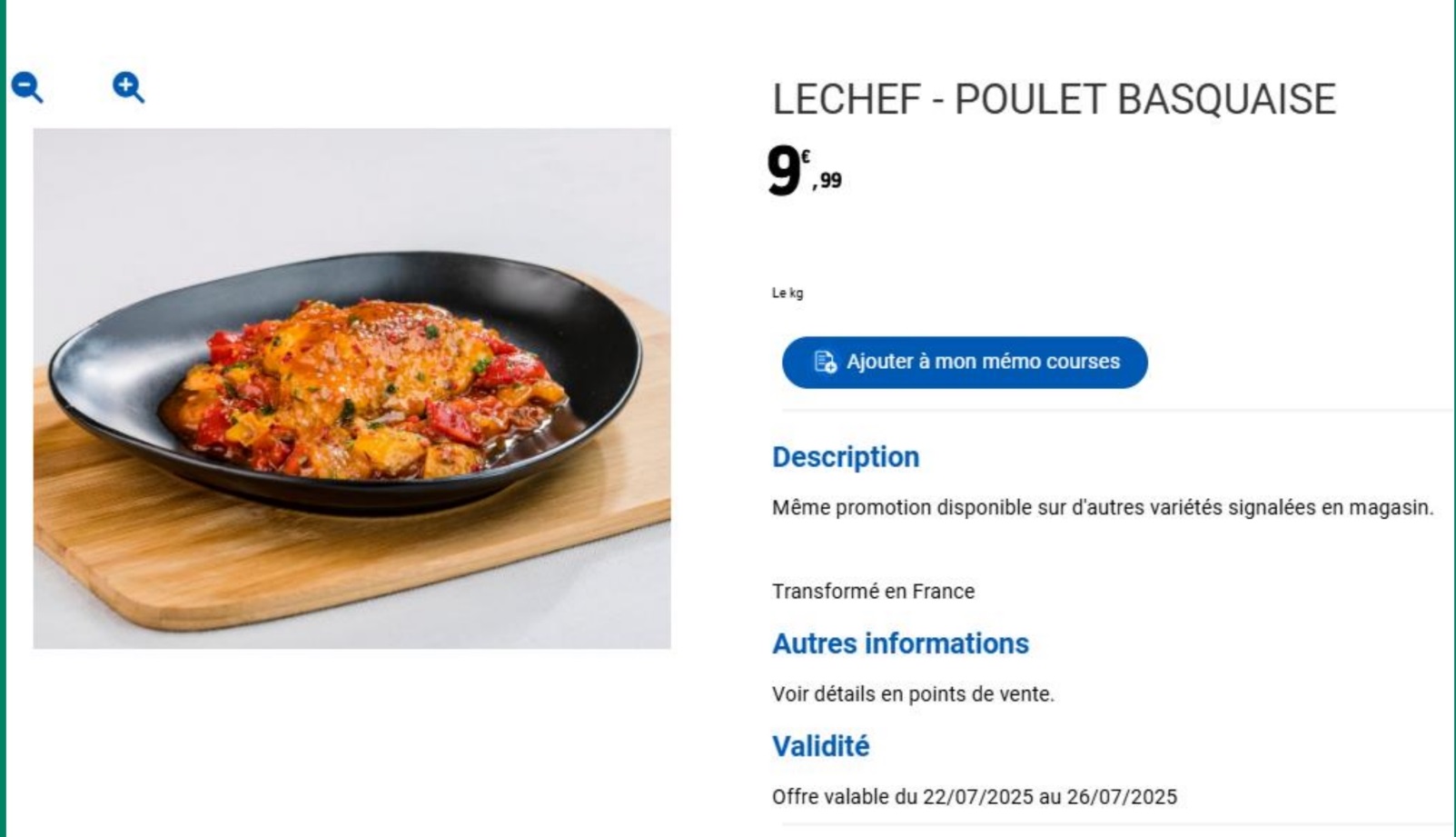Click the ,99 cents portion of price

coord(827,181)
